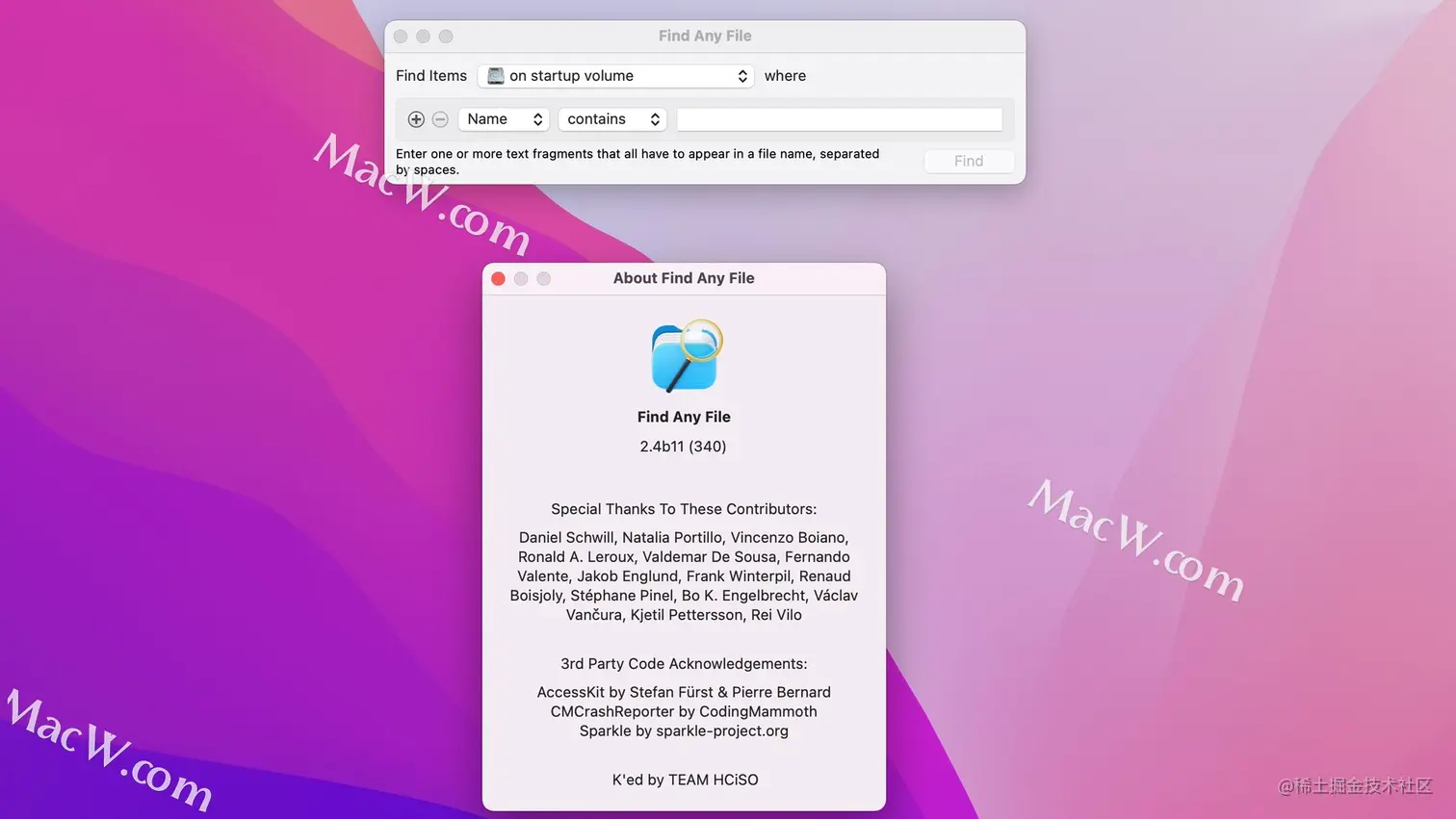
Task: Click the 'Find Any File' window title bar
Action: point(705,37)
